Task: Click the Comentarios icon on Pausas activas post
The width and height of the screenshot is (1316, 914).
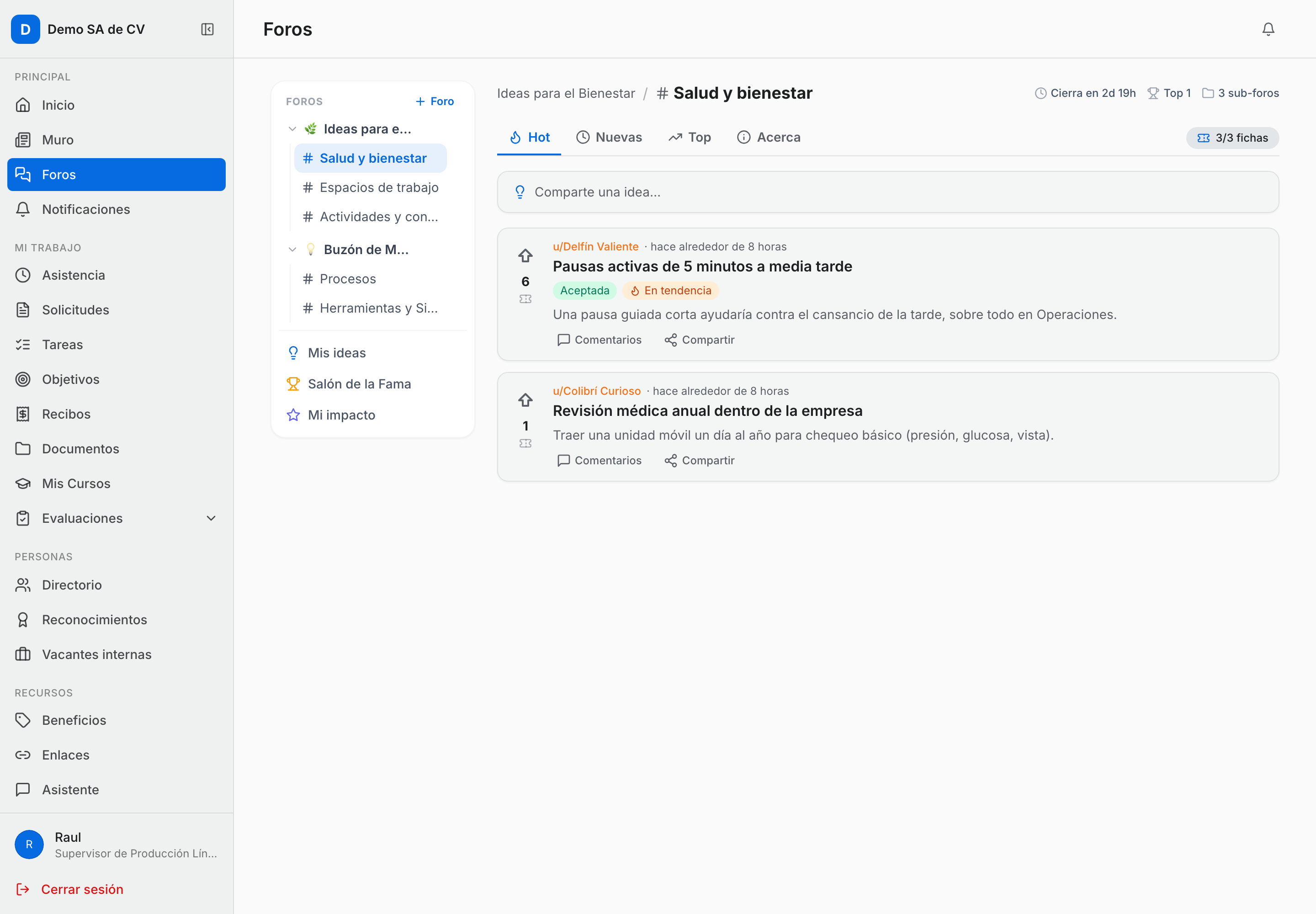Action: pos(563,340)
